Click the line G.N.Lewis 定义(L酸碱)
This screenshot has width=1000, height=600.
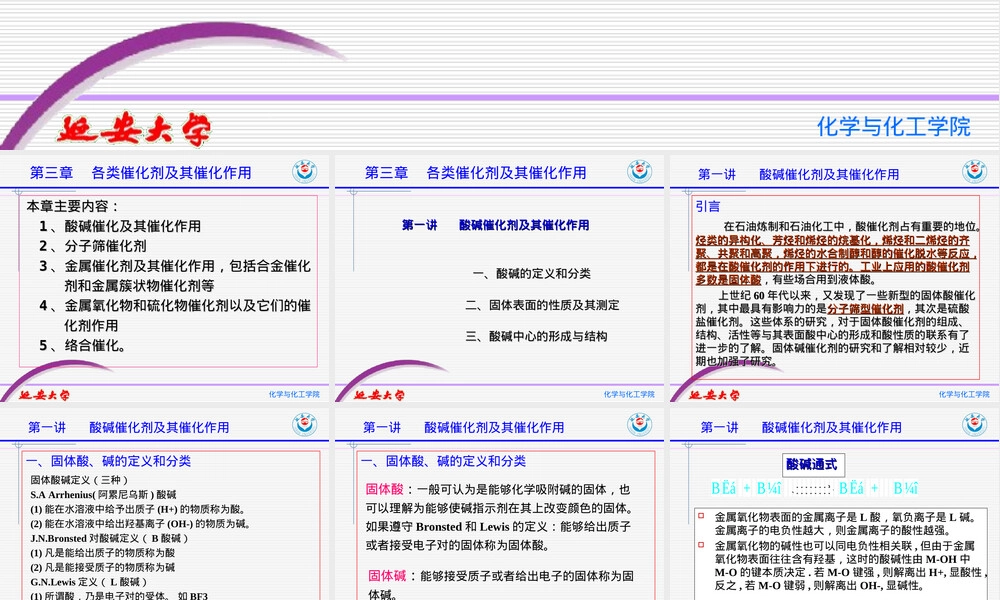(x=89, y=582)
